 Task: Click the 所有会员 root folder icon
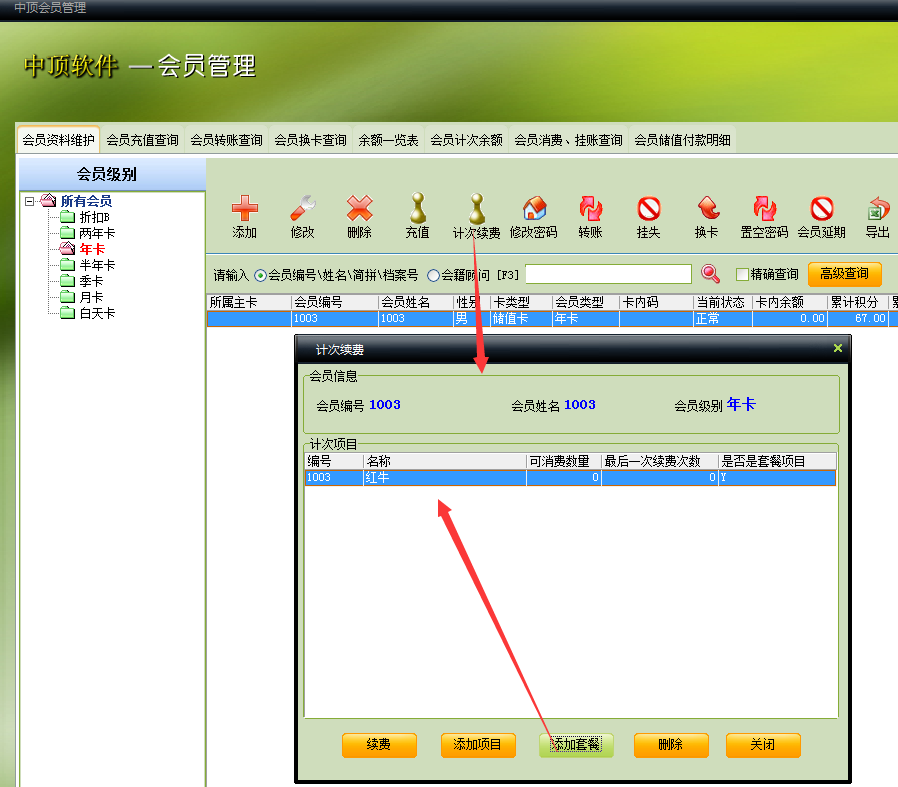(49, 200)
